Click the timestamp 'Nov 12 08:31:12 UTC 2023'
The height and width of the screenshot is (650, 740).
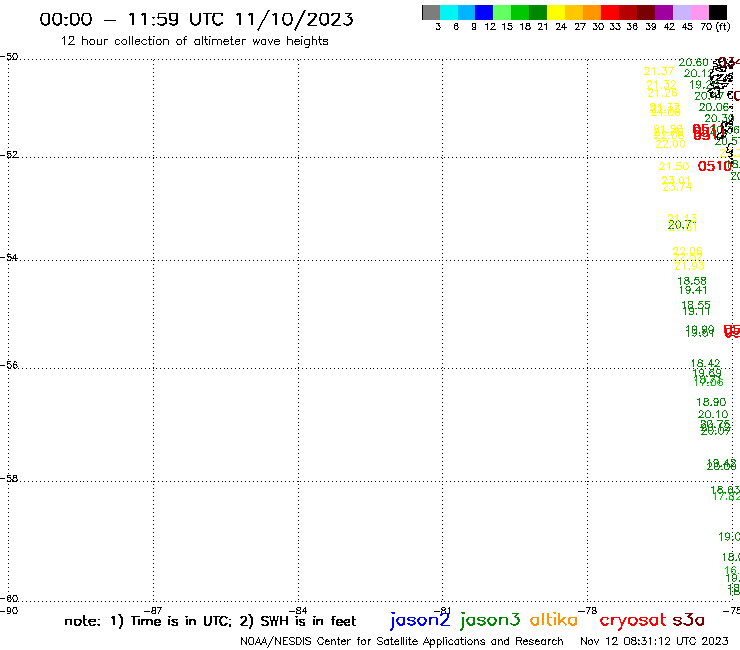(x=654, y=641)
